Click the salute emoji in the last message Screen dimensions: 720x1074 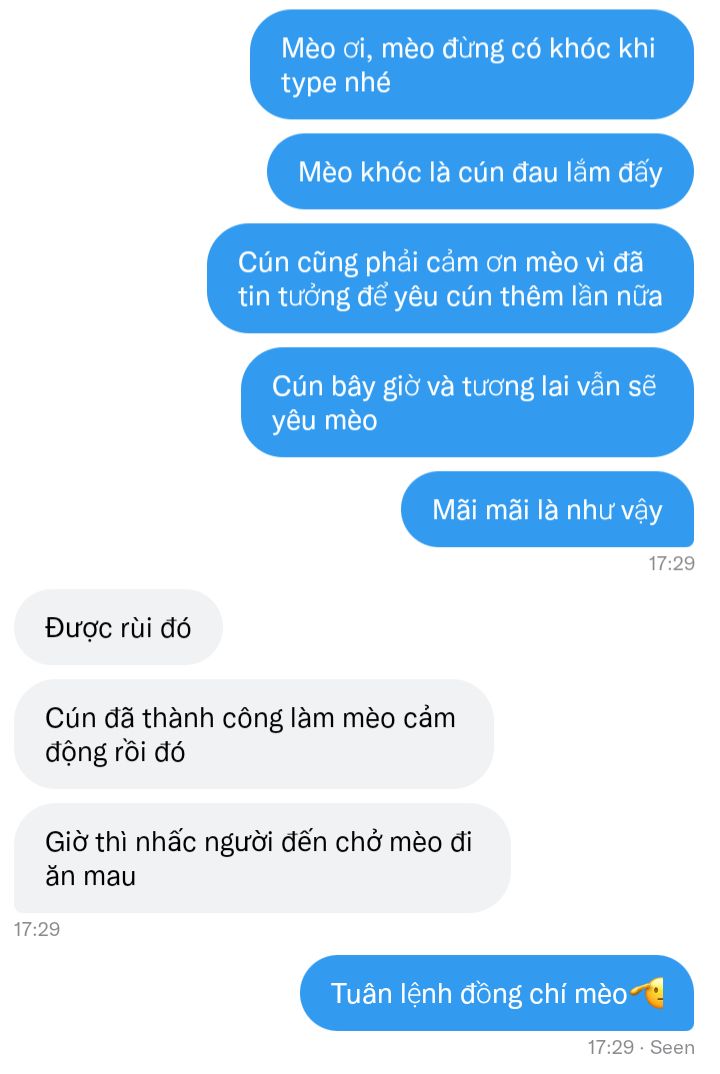pos(647,992)
